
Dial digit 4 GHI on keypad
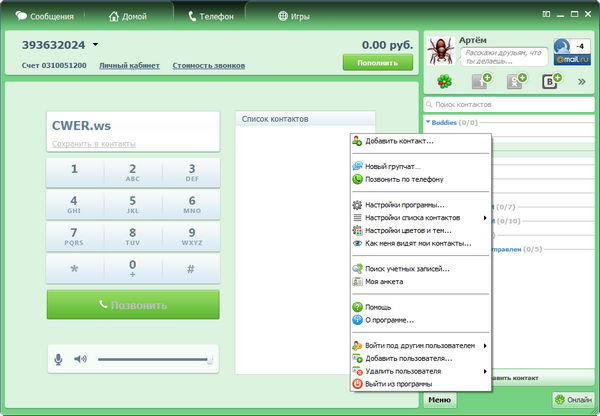75,205
